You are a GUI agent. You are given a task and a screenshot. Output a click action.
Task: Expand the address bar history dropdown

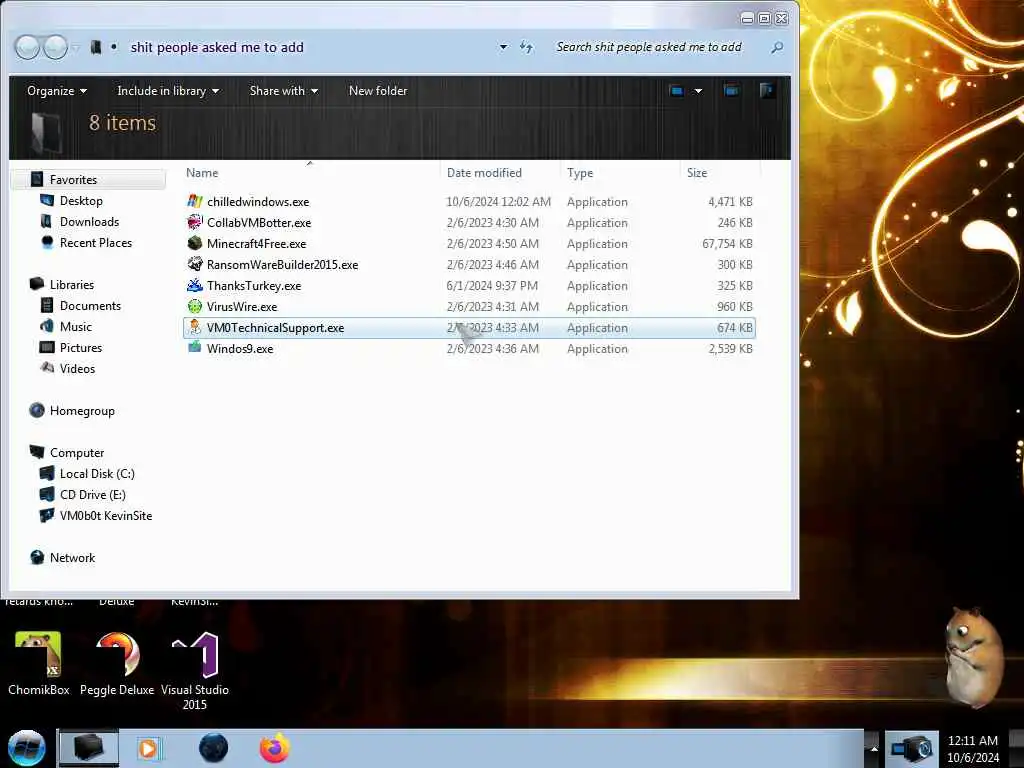pyautogui.click(x=504, y=47)
